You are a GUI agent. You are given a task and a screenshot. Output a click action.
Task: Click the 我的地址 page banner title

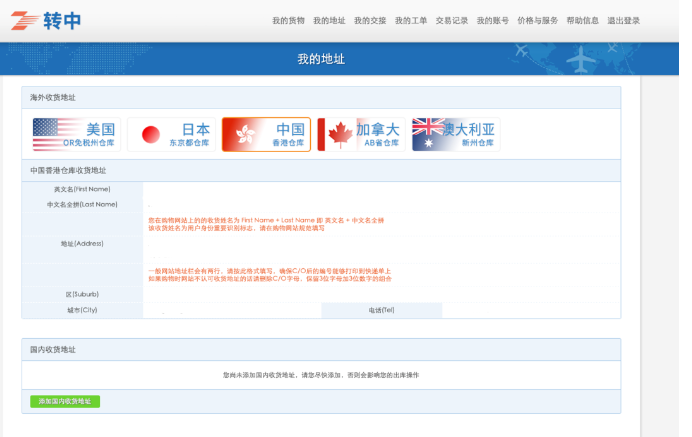(x=321, y=59)
